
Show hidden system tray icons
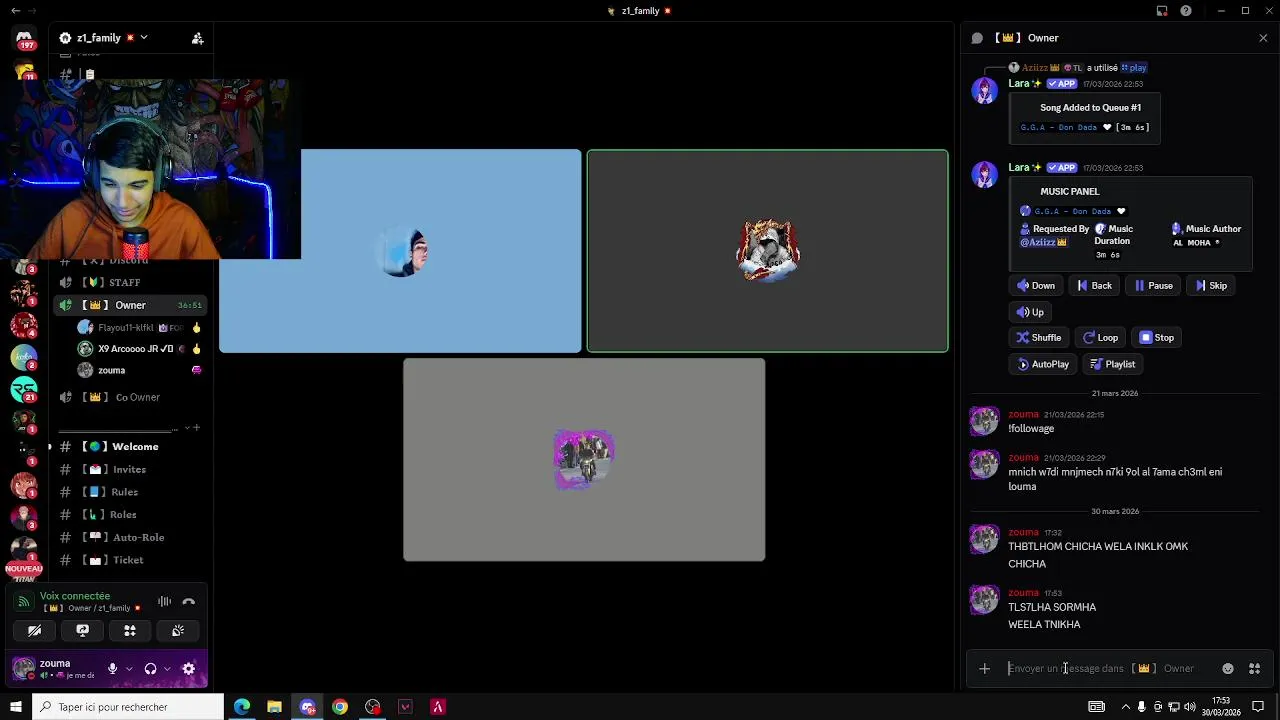1125,707
